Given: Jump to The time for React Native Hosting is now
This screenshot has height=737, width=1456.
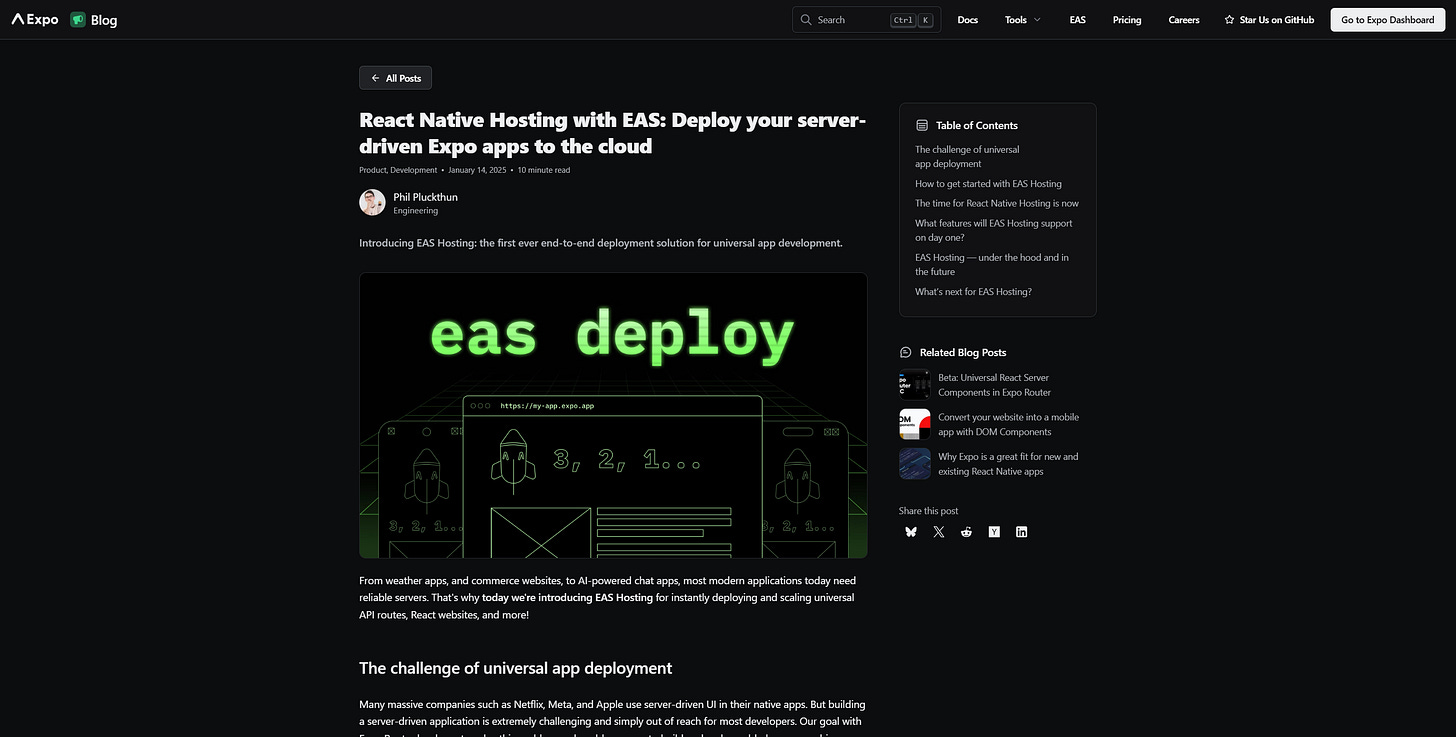Looking at the screenshot, I should click(x=997, y=203).
